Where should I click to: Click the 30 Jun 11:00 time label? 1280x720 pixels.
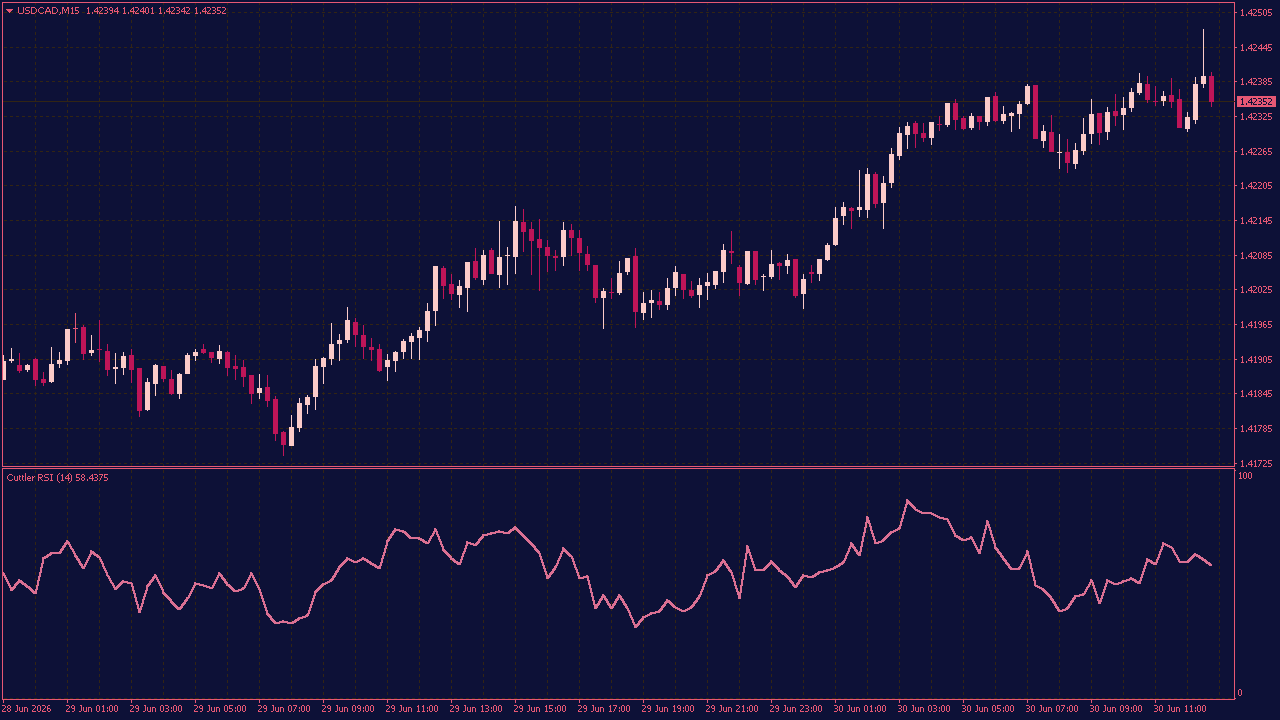click(1180, 709)
